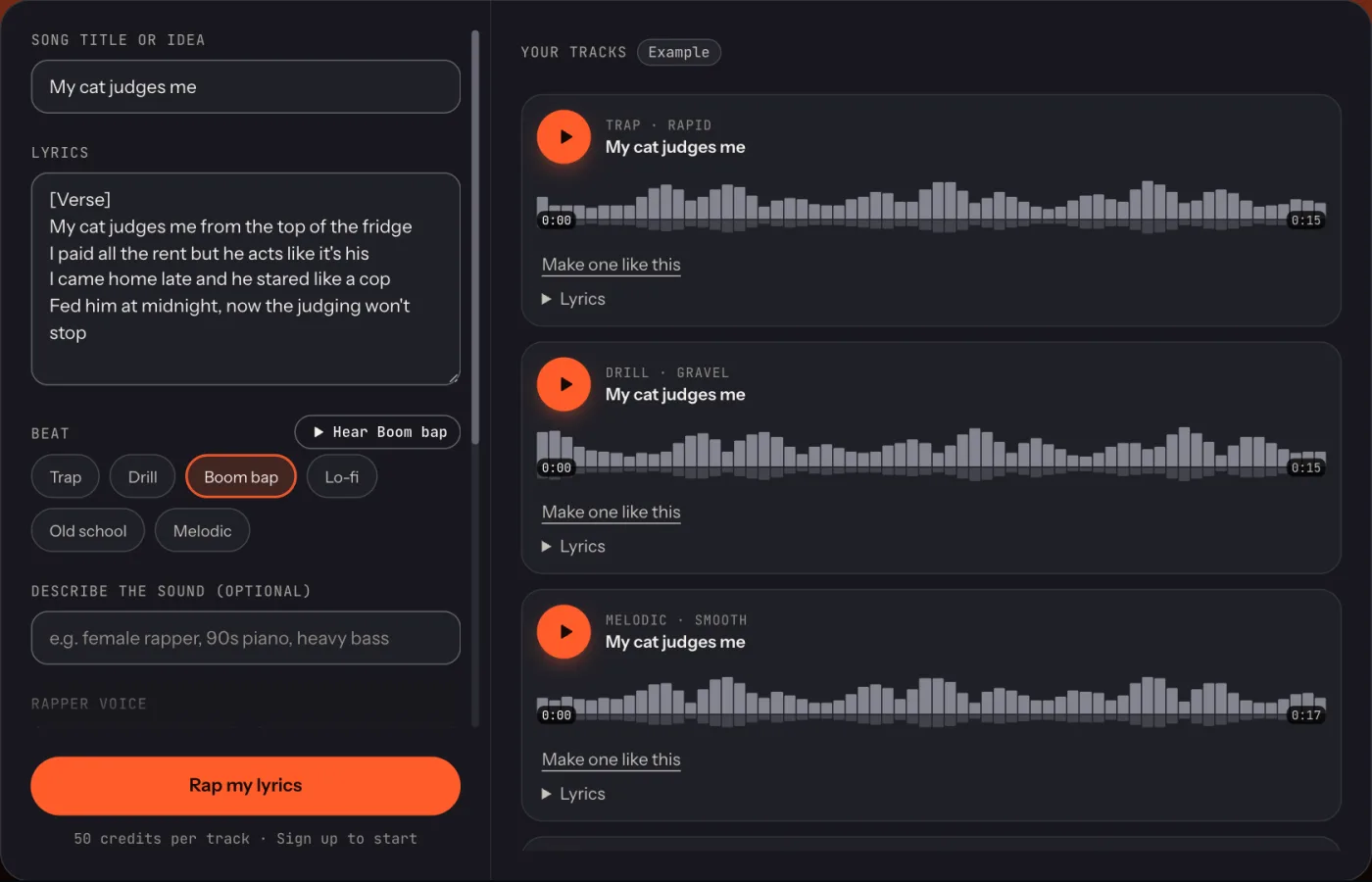1372x882 pixels.
Task: Click the Hear Boom bap preview button
Action: 377,432
